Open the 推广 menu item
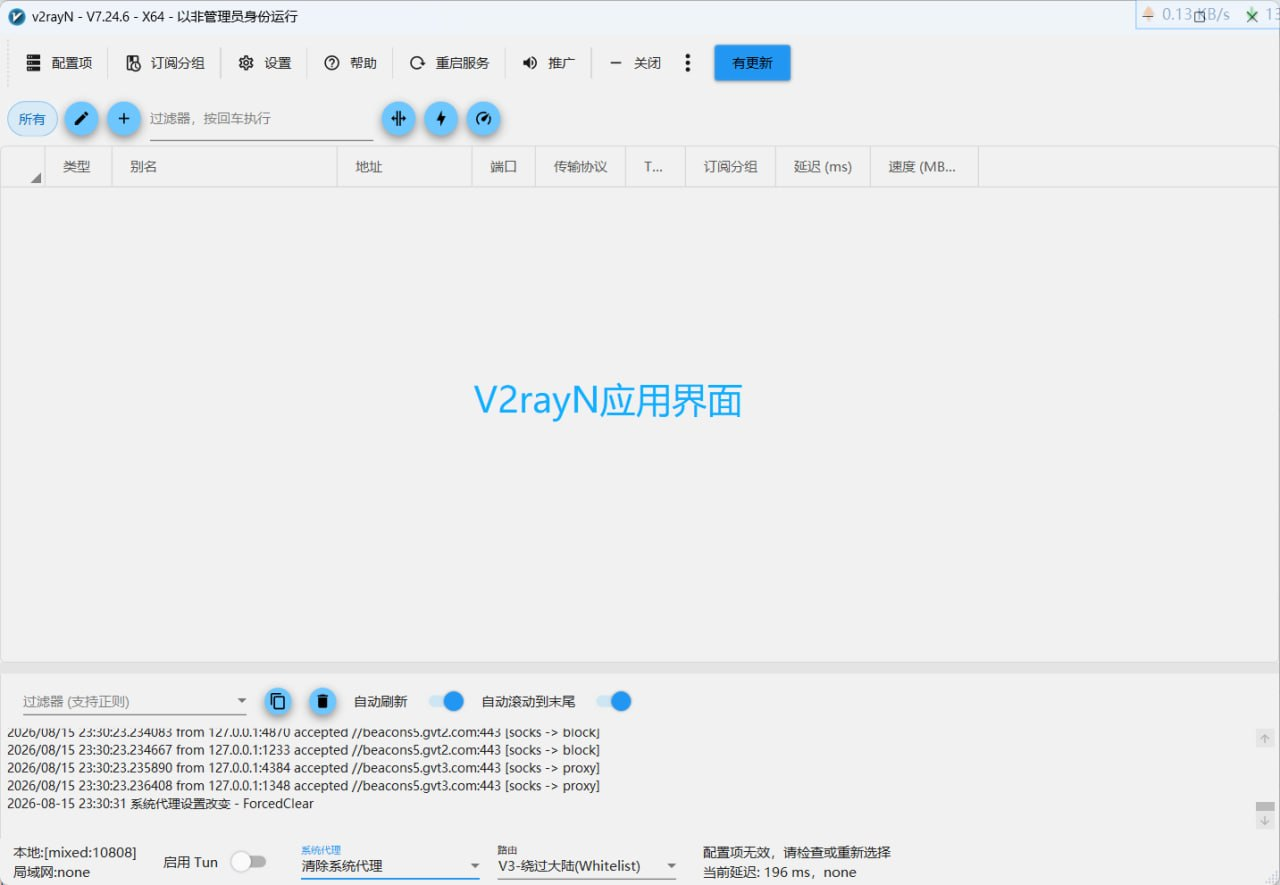Screen dimensions: 1280x885 (x=549, y=63)
